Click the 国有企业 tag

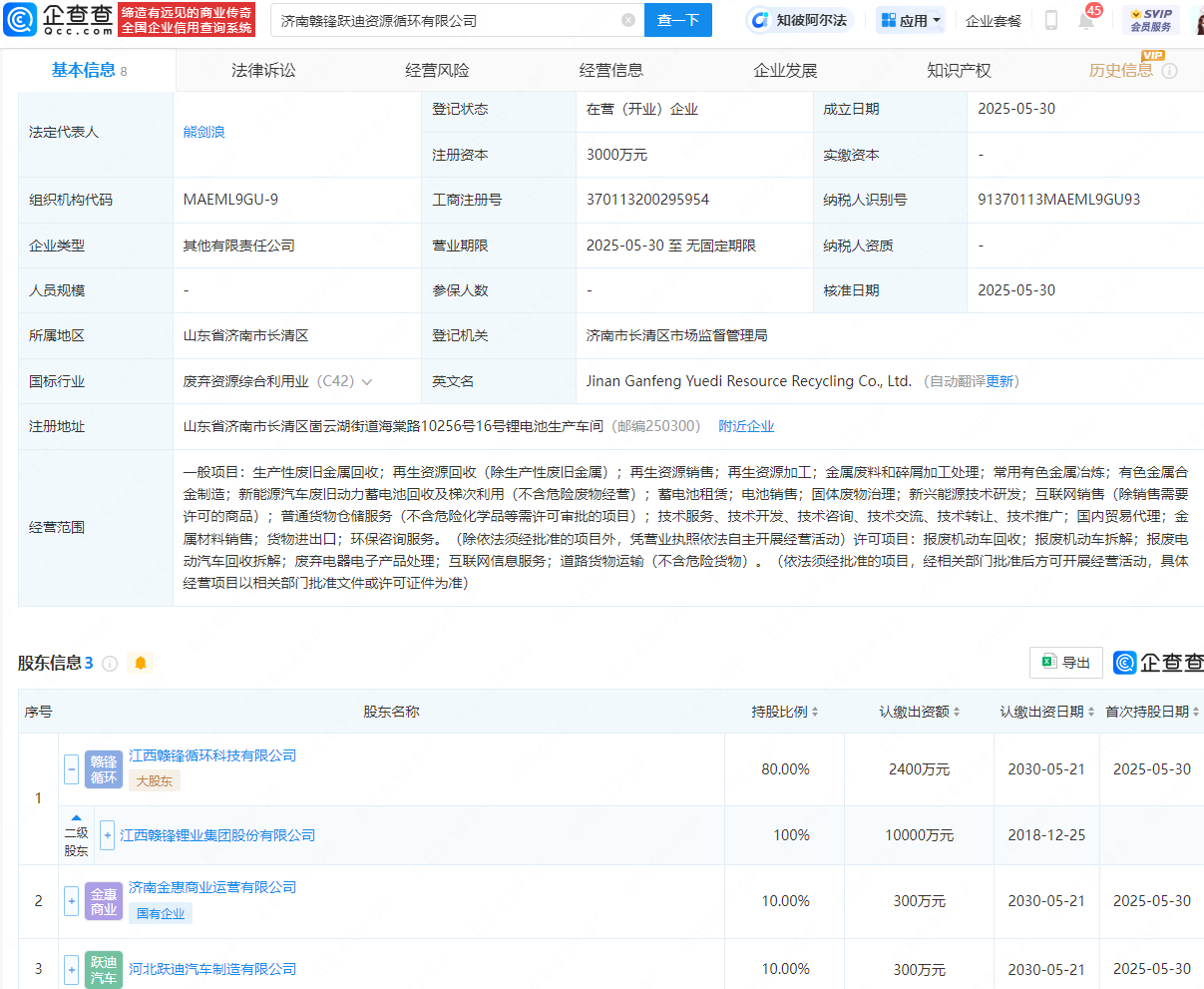pos(161,913)
